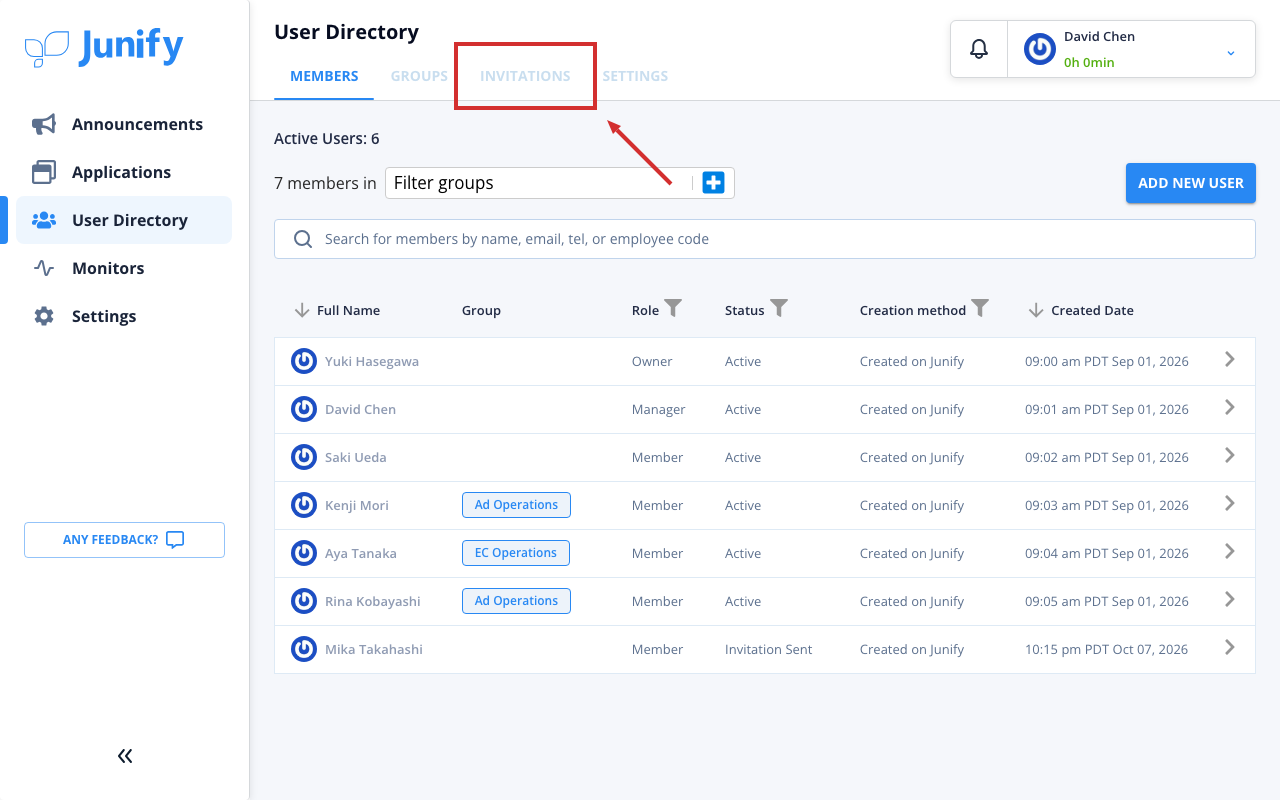Click the EC Operations group tag
The width and height of the screenshot is (1280, 800).
tap(516, 553)
